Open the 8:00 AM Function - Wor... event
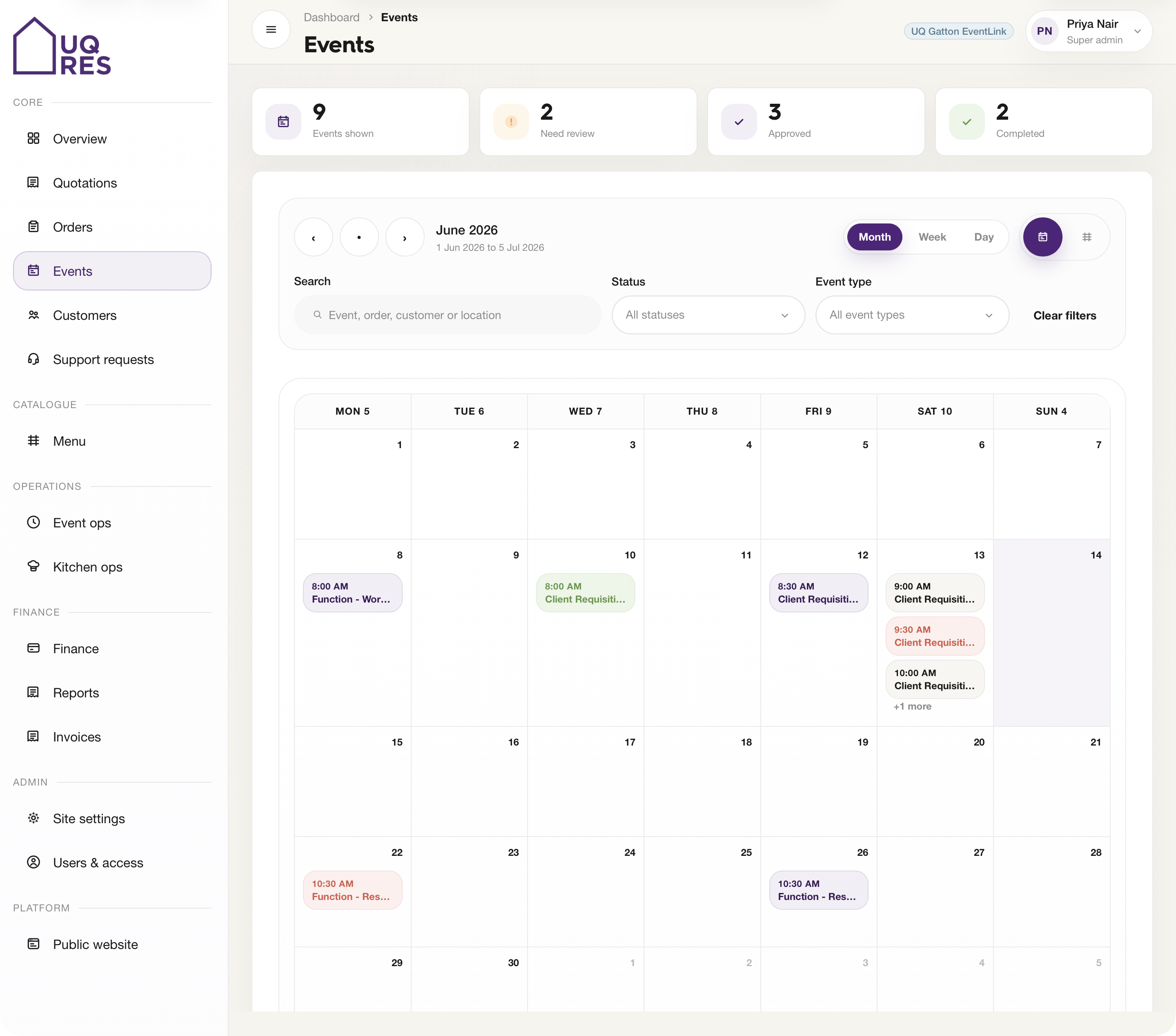Viewport: 1176px width, 1036px height. 353,593
